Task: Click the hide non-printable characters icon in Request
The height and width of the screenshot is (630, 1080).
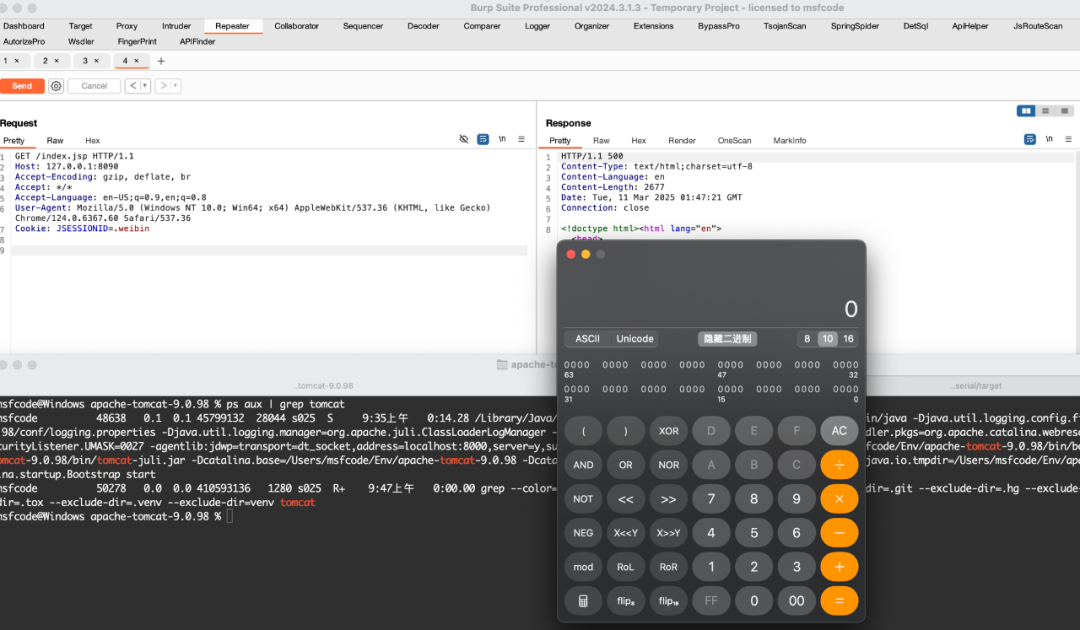Action: click(464, 139)
